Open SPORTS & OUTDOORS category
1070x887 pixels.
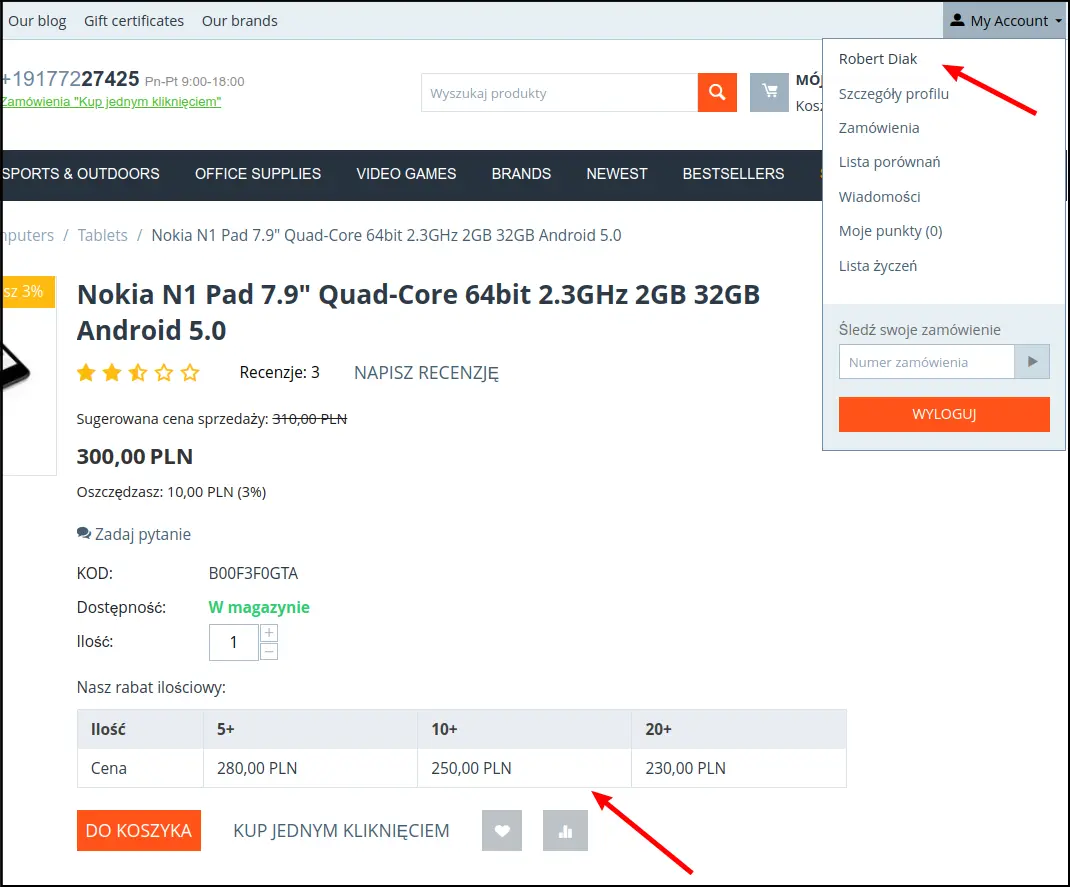click(x=81, y=174)
